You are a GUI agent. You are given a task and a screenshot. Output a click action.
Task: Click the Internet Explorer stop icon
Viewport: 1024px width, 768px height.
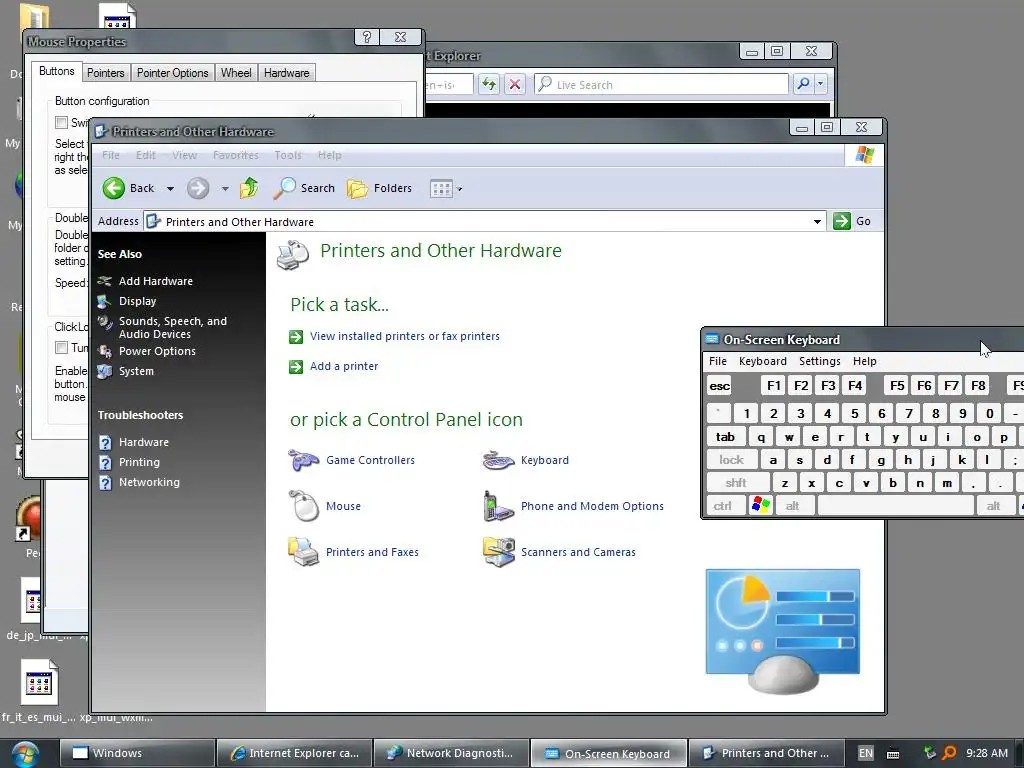point(515,84)
